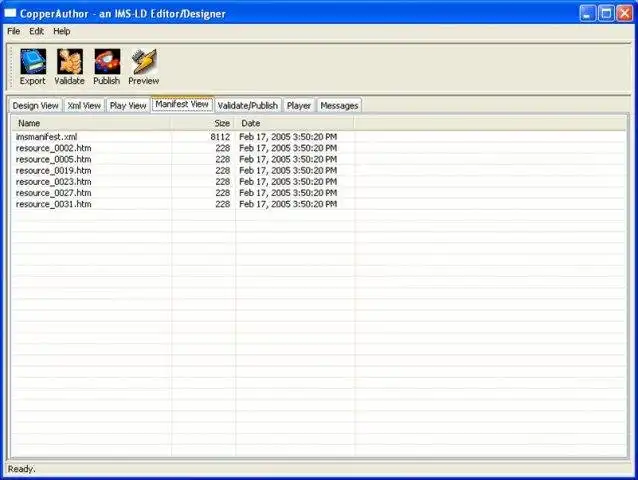Viewport: 638px width, 480px height.
Task: Switch to the Play View tab
Action: click(128, 105)
